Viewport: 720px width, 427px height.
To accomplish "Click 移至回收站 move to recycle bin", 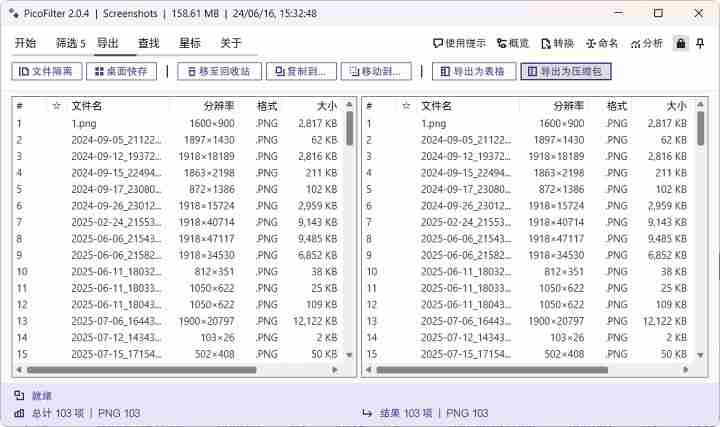I will 219,72.
